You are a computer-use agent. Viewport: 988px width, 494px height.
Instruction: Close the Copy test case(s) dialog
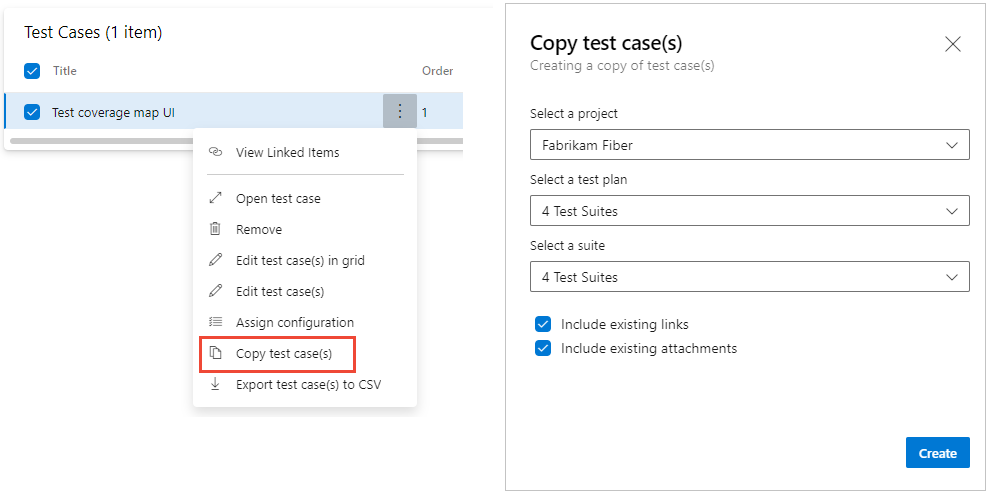pyautogui.click(x=953, y=44)
